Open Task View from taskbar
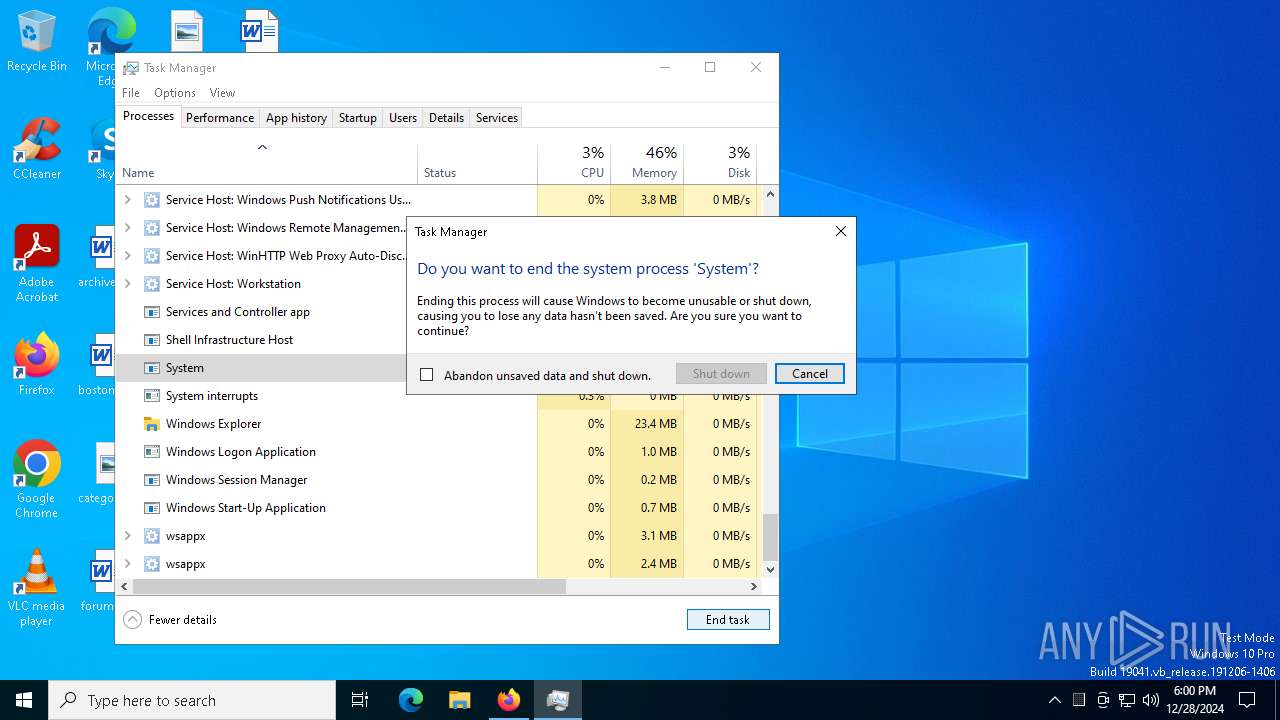This screenshot has width=1280, height=720. tap(360, 700)
